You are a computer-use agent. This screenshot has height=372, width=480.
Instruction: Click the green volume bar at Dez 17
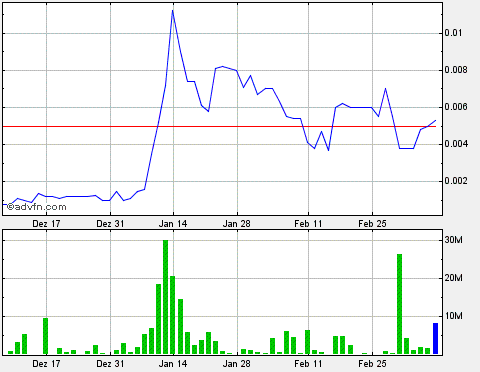(45, 336)
